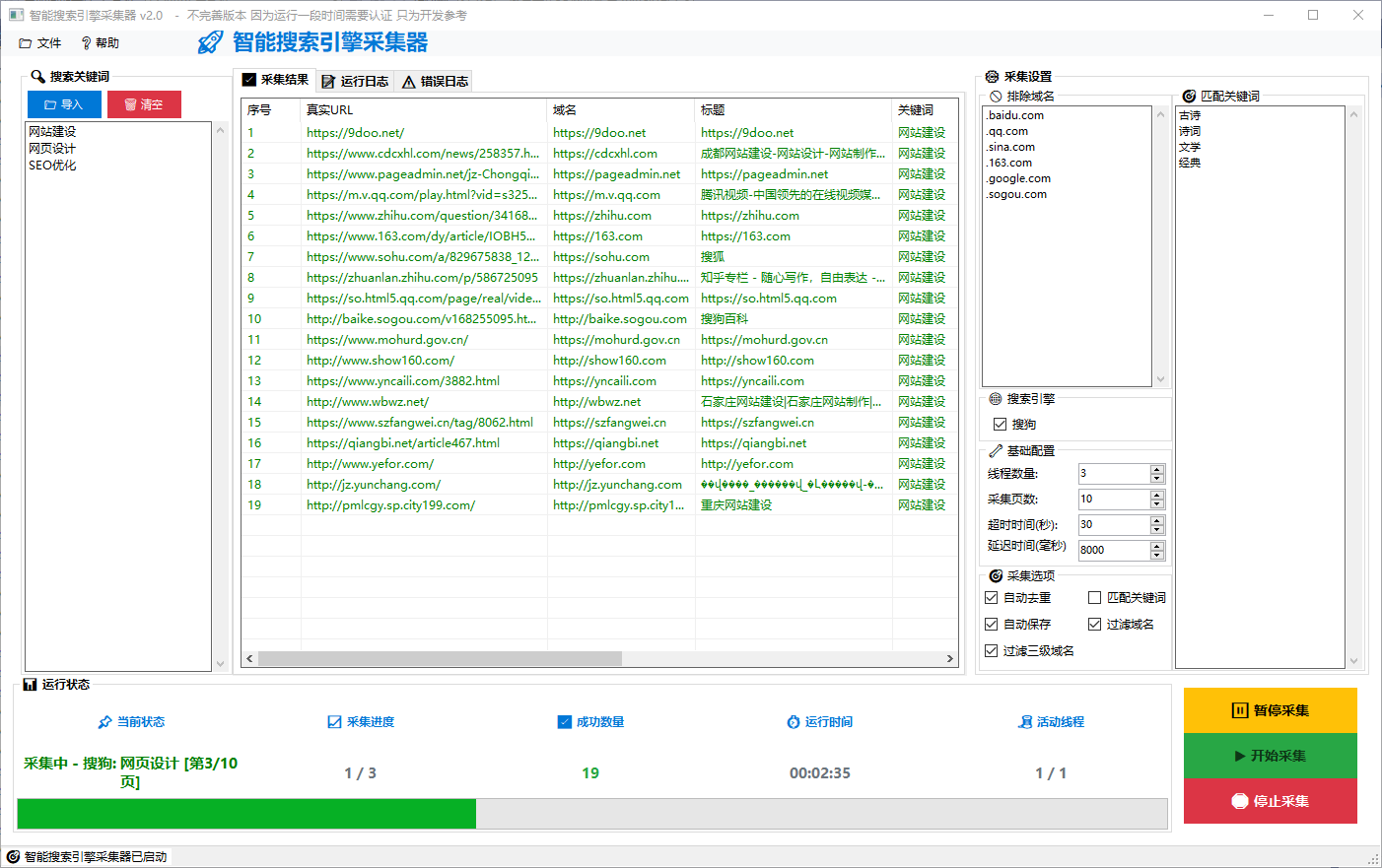
Task: Click the gear icon beside 采集设置
Action: coord(990,76)
